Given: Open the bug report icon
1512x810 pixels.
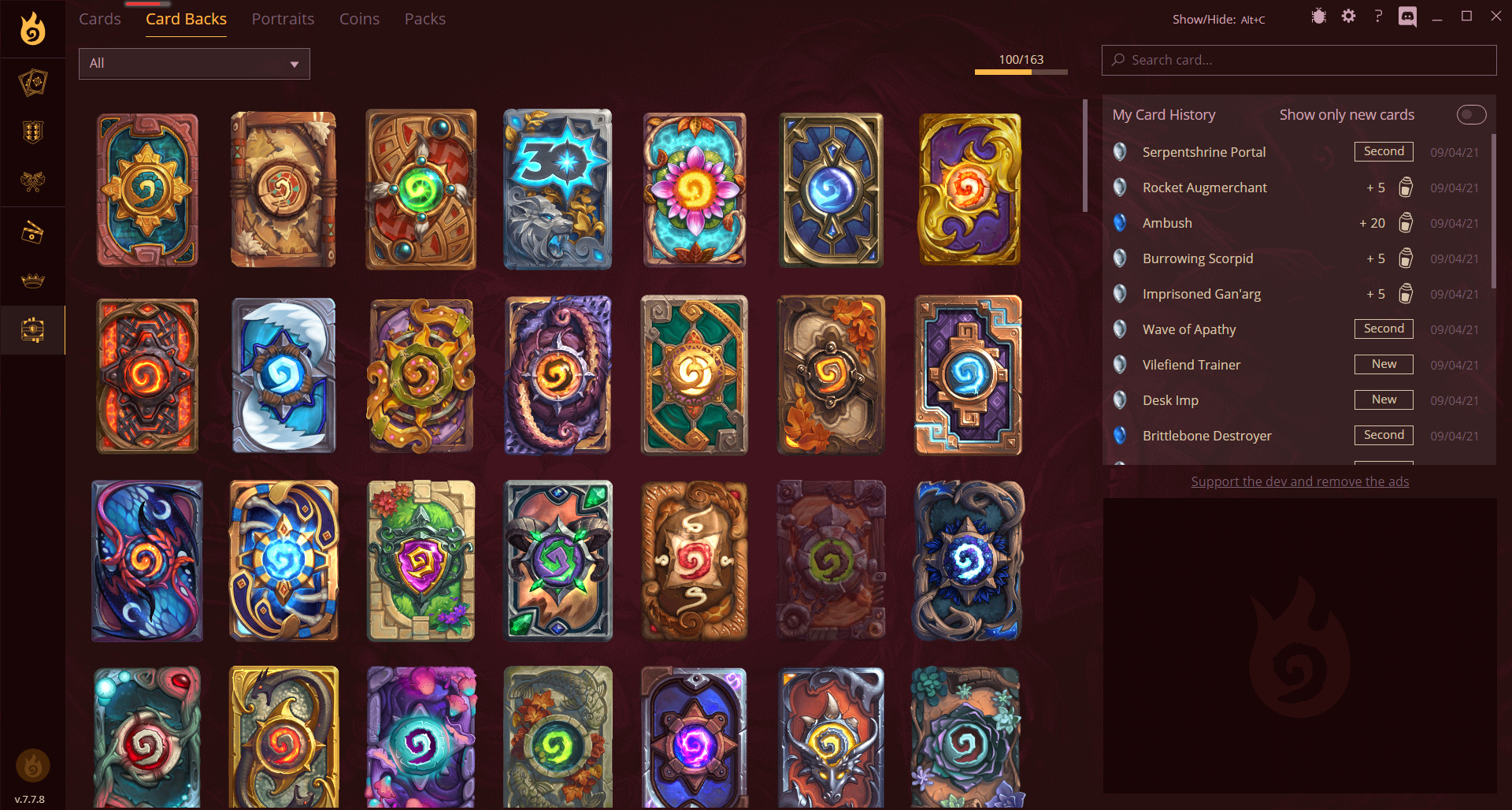Looking at the screenshot, I should [x=1319, y=17].
